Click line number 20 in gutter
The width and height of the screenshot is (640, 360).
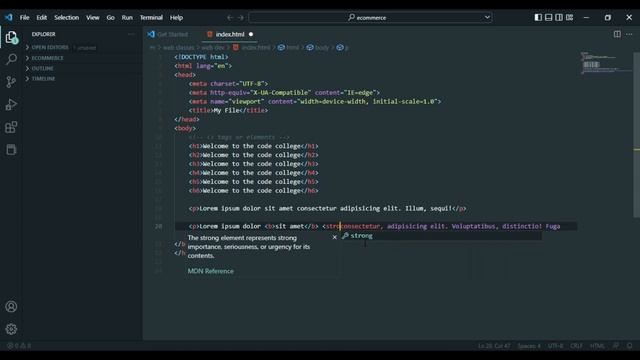point(158,226)
